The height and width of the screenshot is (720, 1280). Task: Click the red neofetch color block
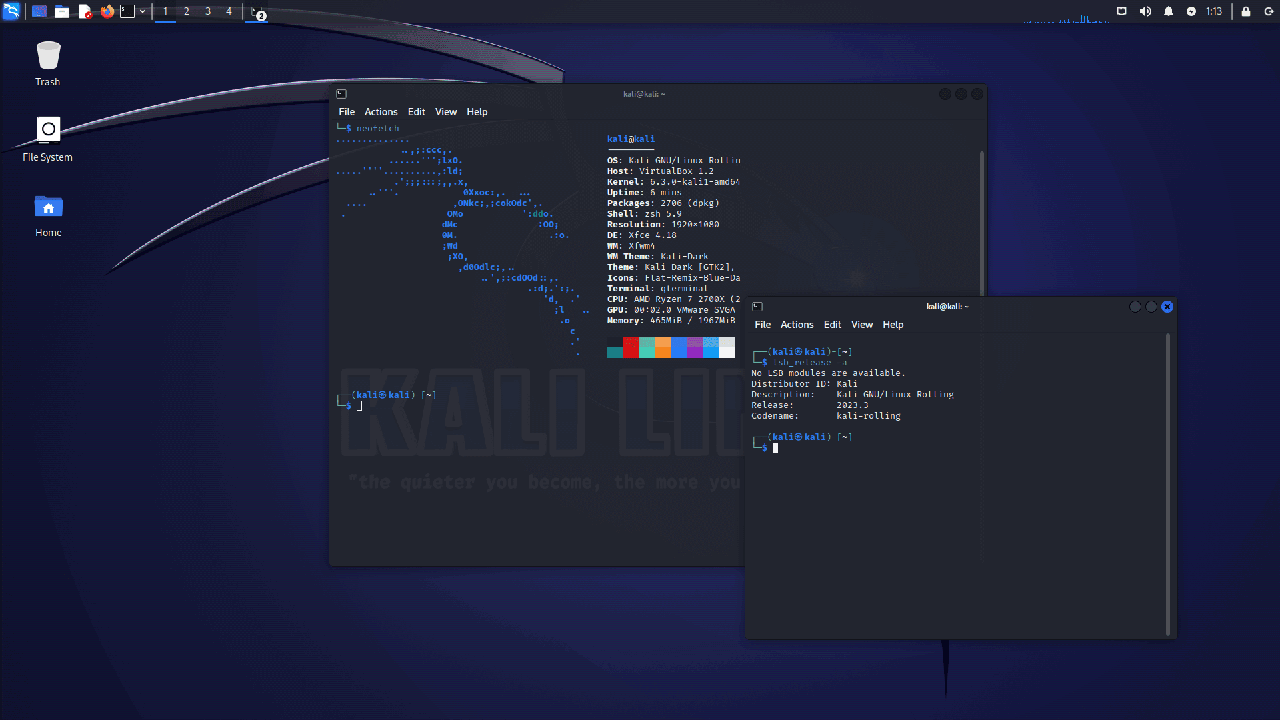[631, 348]
